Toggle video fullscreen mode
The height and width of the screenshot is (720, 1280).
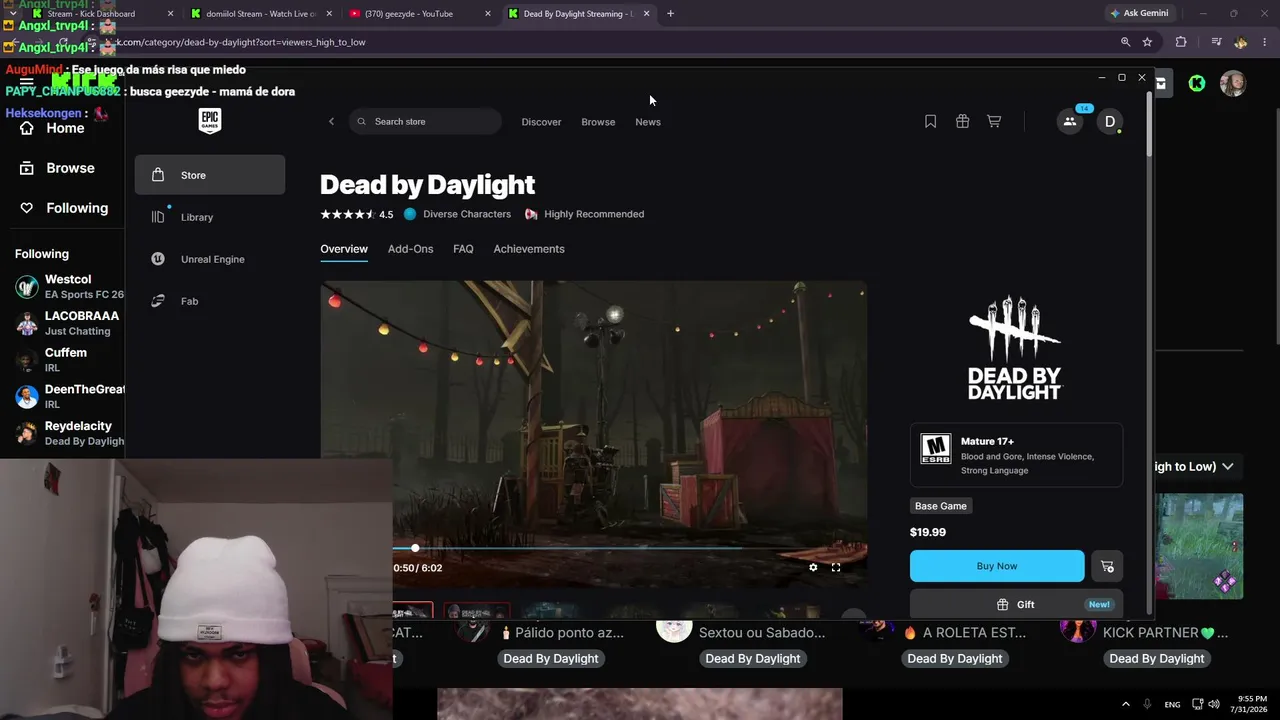pyautogui.click(x=836, y=567)
